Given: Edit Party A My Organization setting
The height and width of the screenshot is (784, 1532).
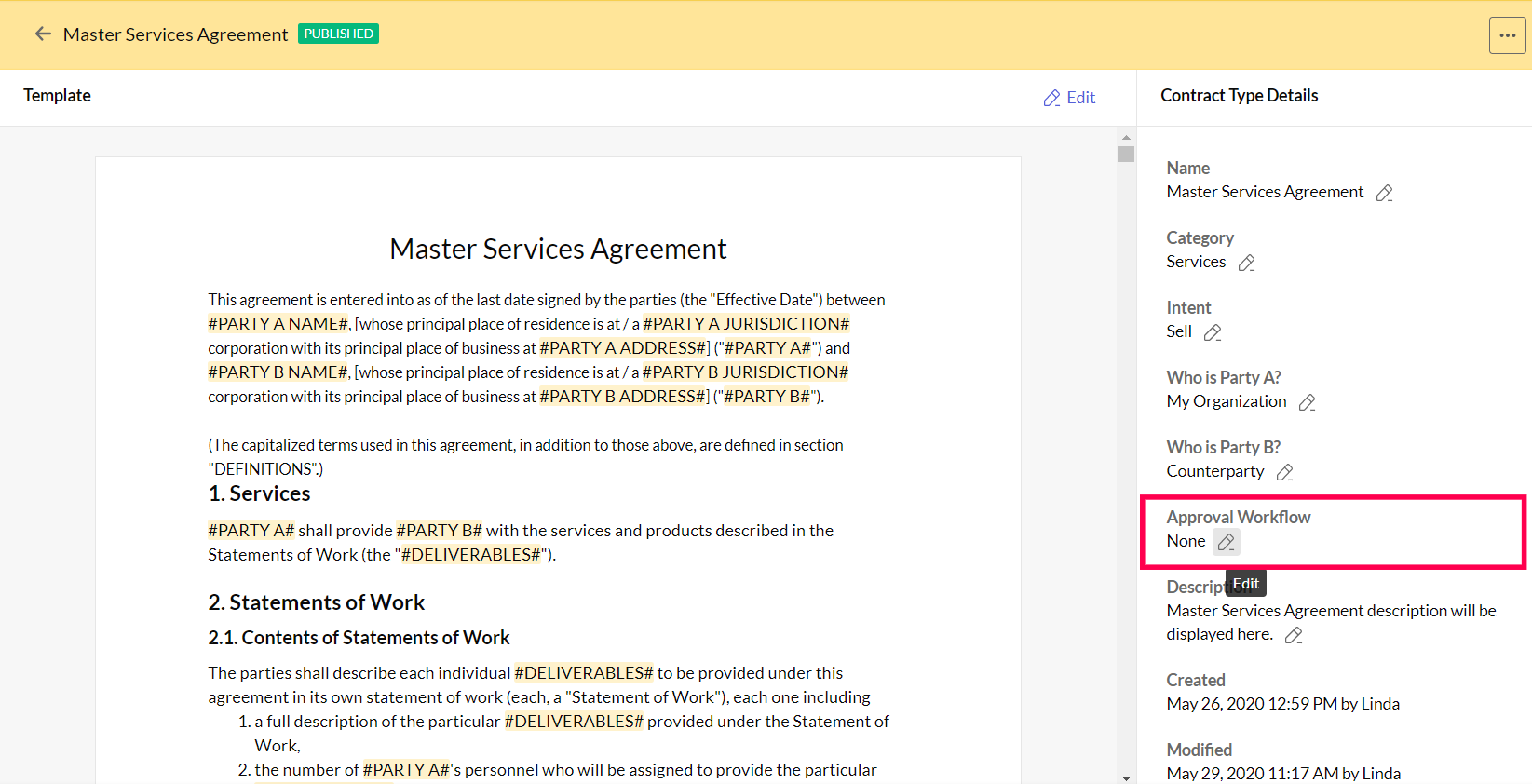Looking at the screenshot, I should click(x=1308, y=402).
